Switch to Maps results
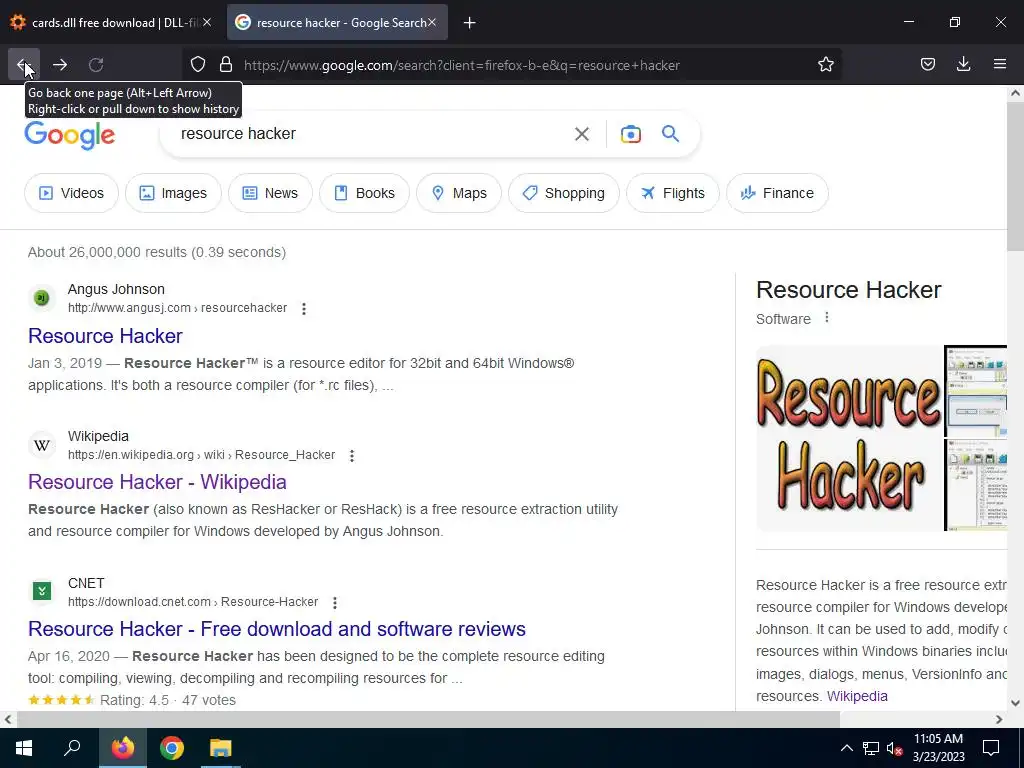1024x768 pixels. coord(459,193)
